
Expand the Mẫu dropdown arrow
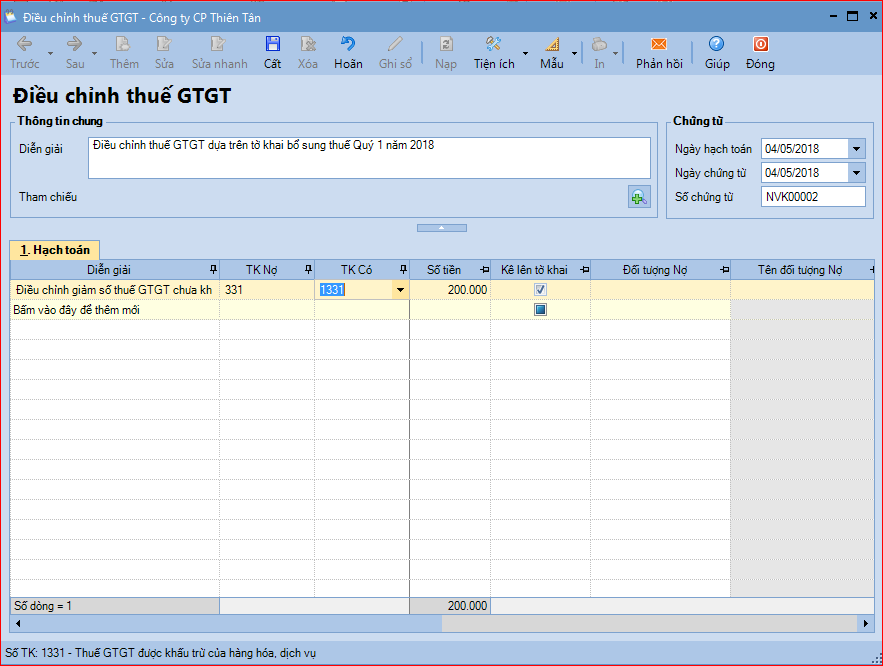point(574,54)
